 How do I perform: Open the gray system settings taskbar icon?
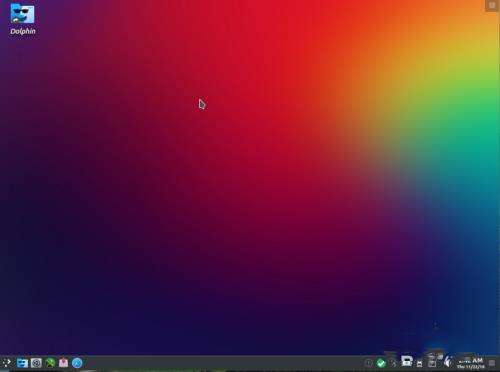click(36, 362)
